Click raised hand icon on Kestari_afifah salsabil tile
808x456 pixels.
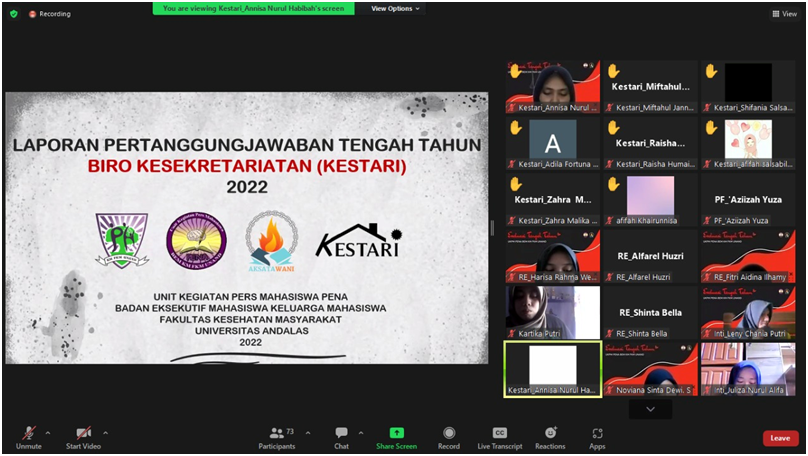pyautogui.click(x=711, y=127)
